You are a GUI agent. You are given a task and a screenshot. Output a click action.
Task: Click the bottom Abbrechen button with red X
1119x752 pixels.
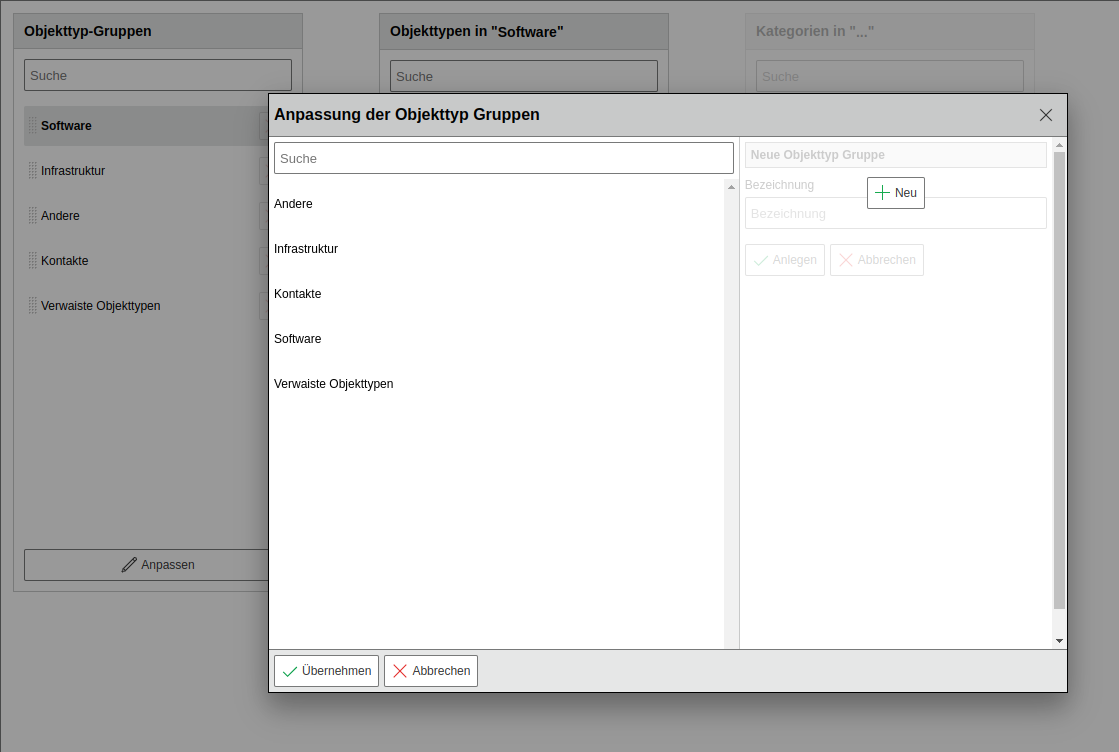point(430,671)
